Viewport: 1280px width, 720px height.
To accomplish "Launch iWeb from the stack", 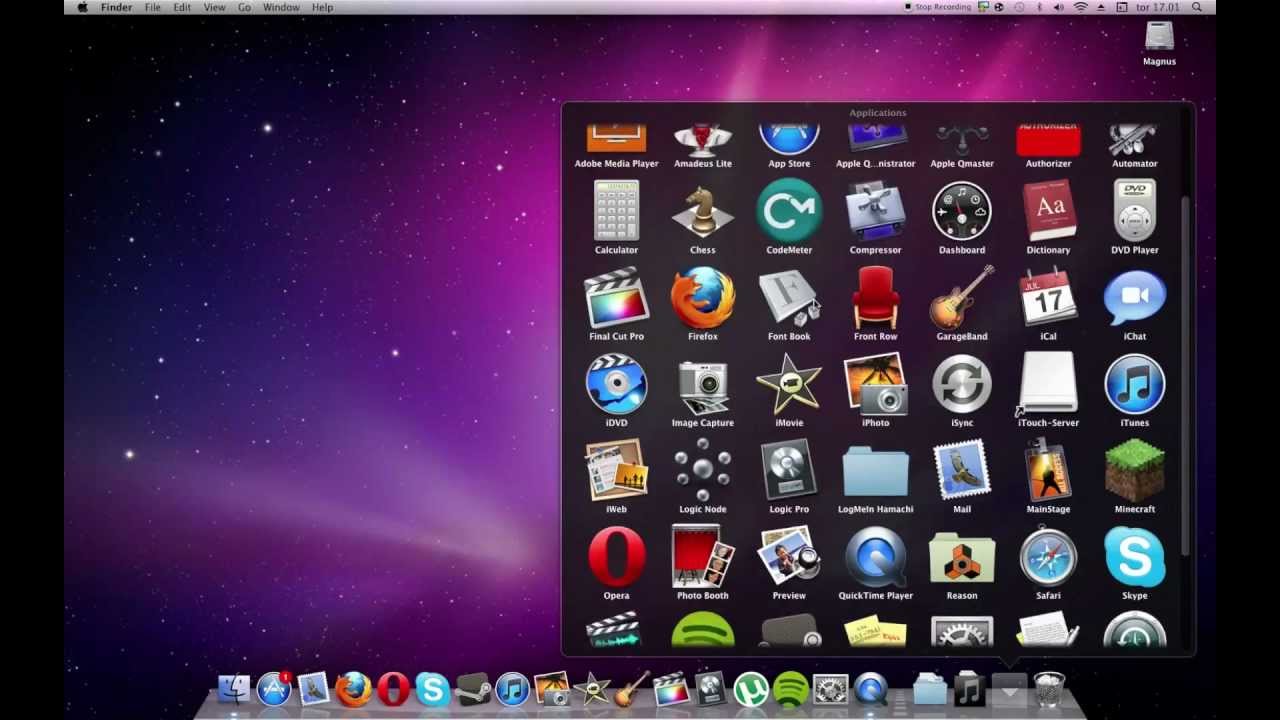I will click(616, 471).
